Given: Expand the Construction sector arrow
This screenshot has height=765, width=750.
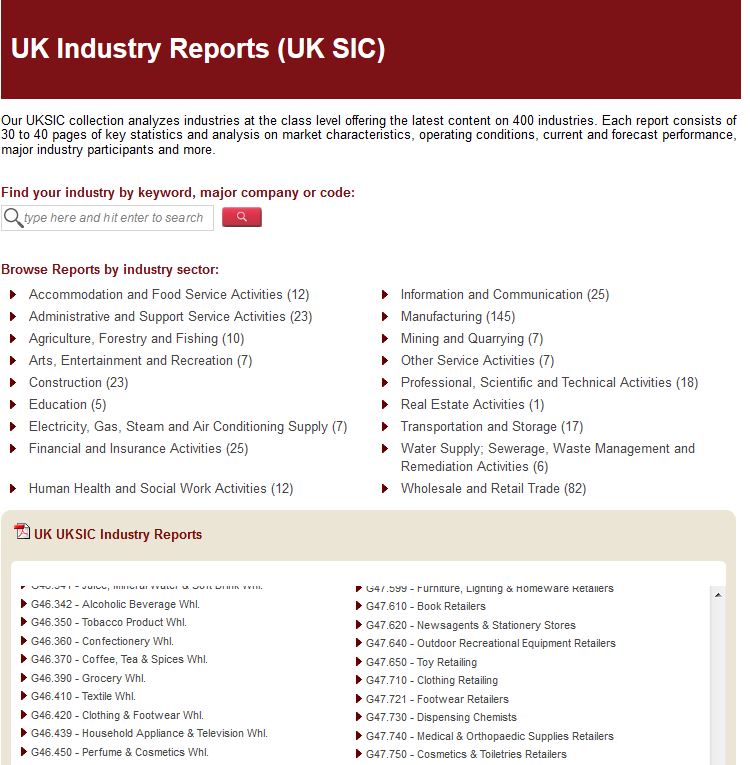Looking at the screenshot, I should click(13, 382).
